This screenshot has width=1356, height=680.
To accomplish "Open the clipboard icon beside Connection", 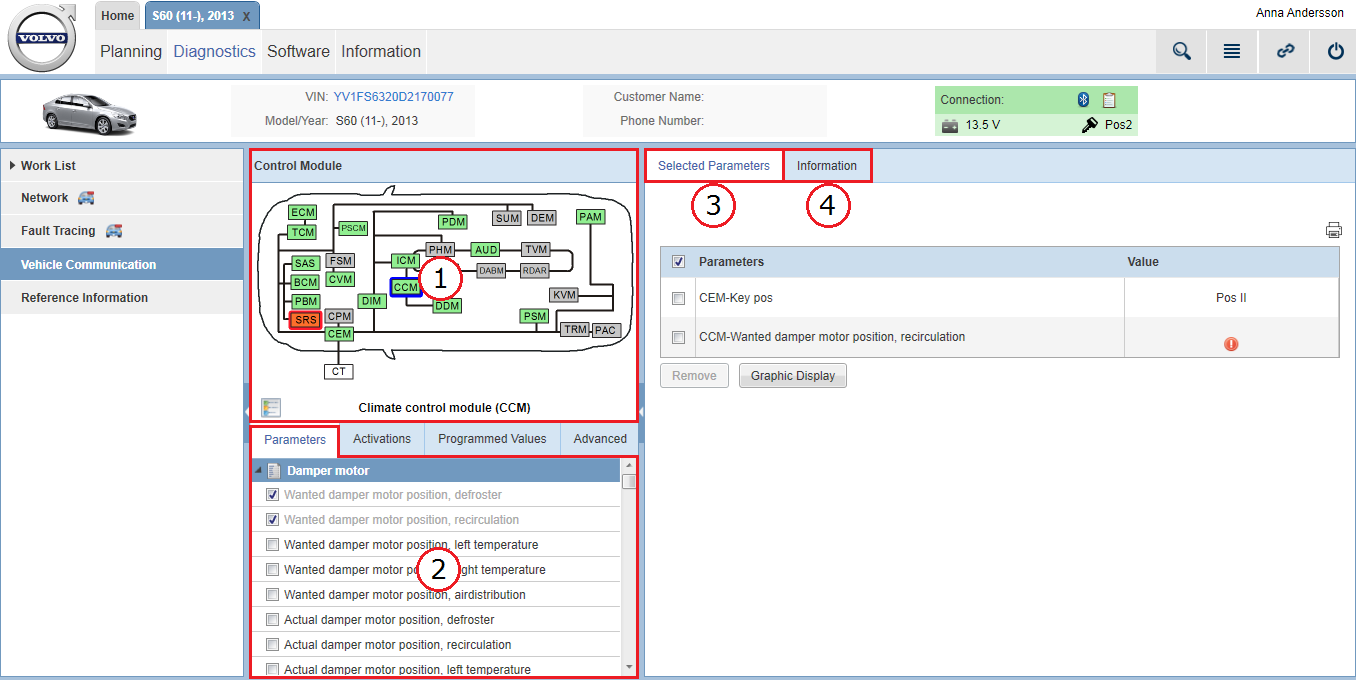I will point(1109,100).
